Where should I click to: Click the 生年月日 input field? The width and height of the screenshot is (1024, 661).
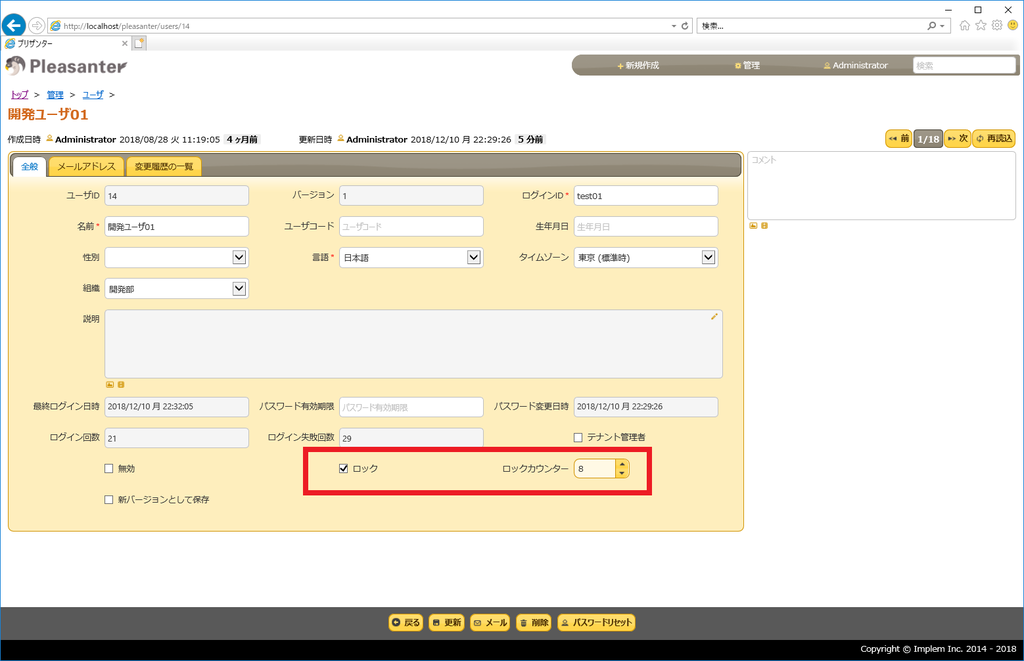coord(646,227)
